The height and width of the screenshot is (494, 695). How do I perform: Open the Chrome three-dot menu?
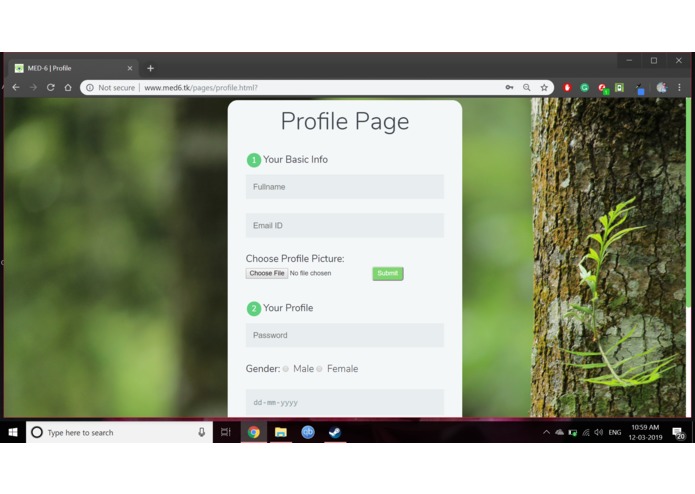pyautogui.click(x=679, y=87)
